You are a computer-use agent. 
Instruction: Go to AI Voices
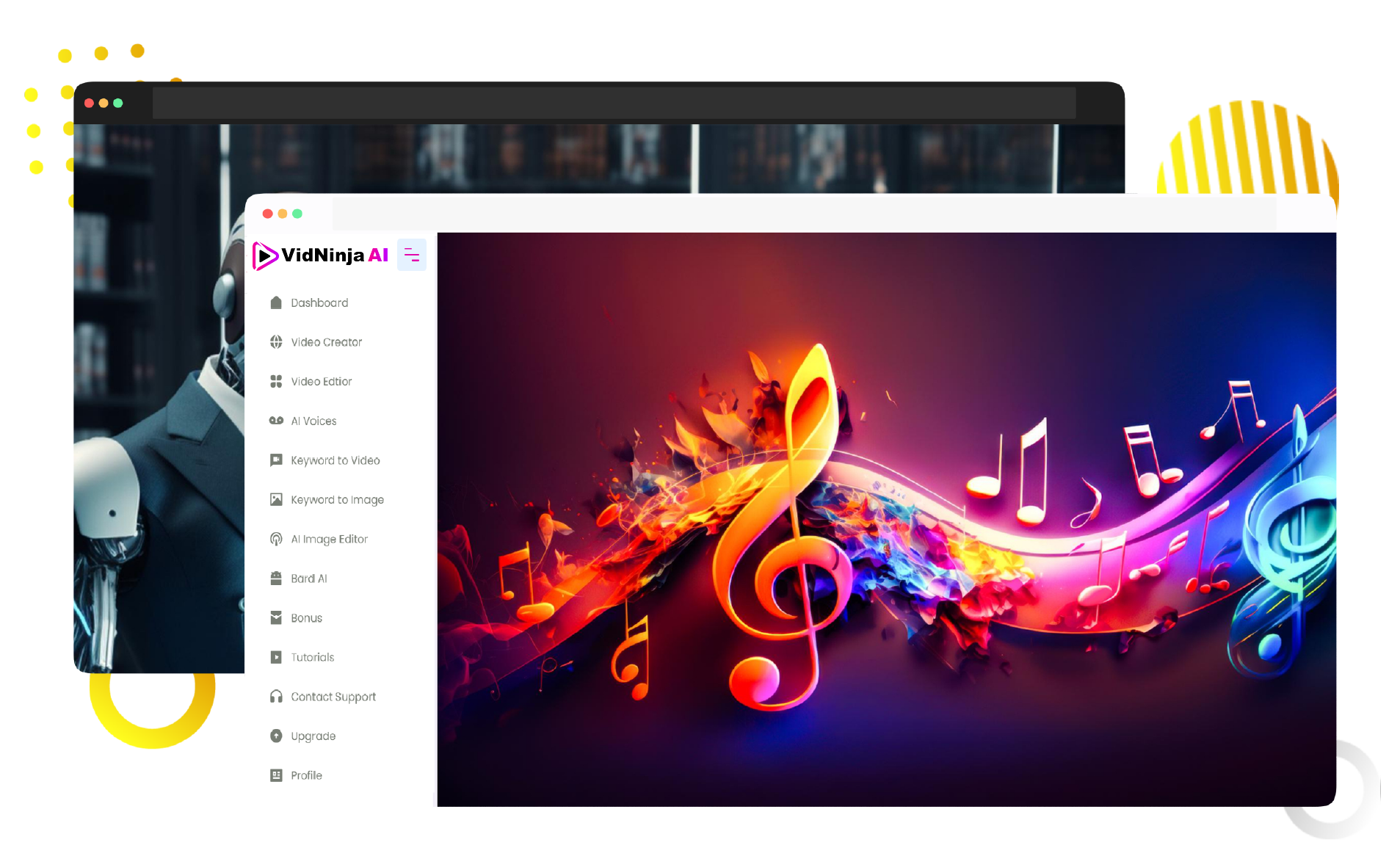pos(313,421)
